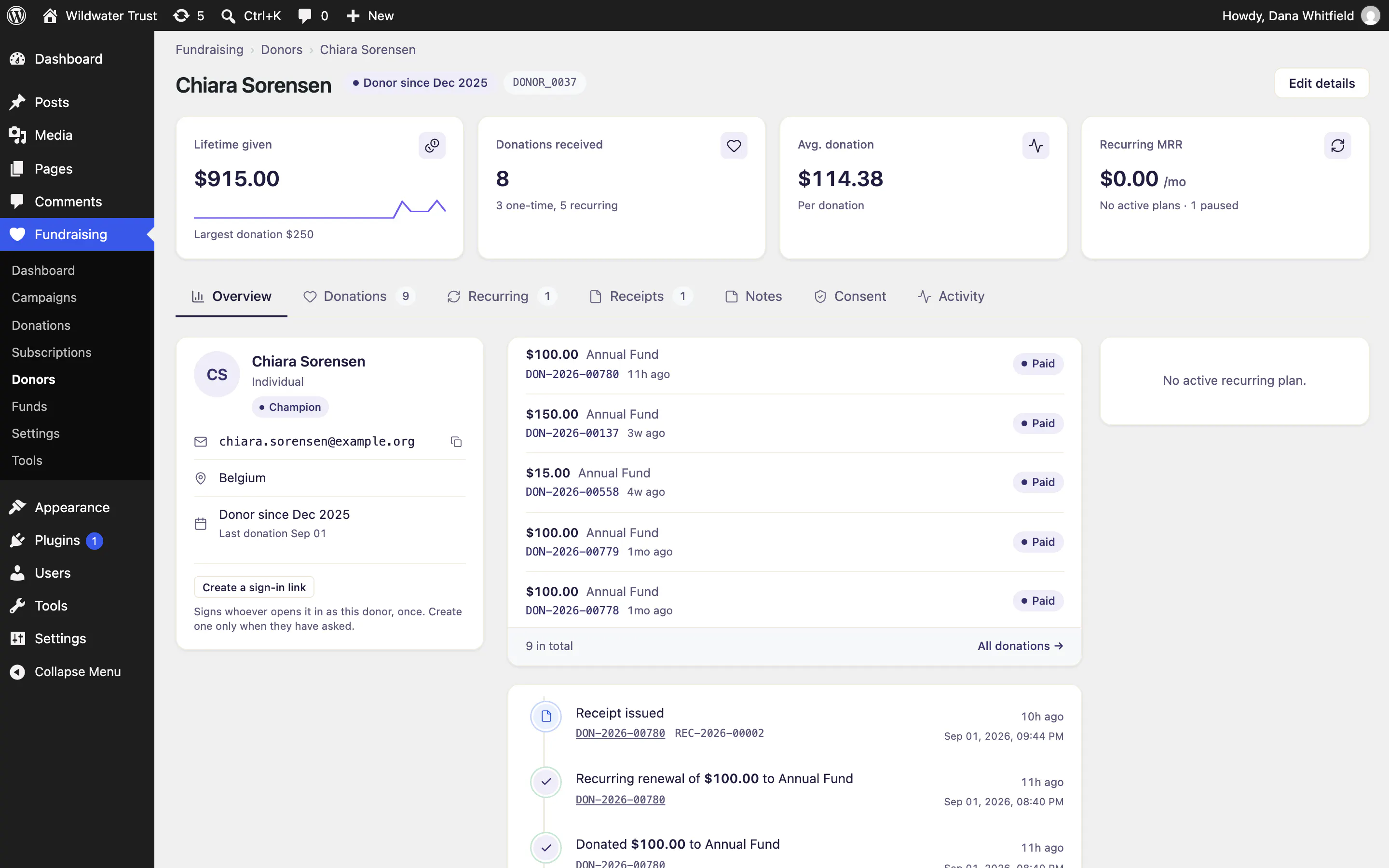1389x868 pixels.
Task: Open Funds in the Fundraising submenu
Action: coord(29,407)
